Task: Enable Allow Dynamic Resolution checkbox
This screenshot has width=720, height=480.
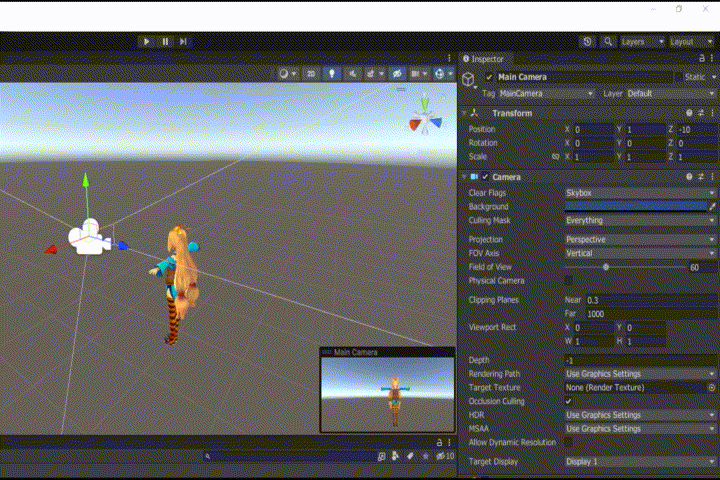Action: click(568, 442)
